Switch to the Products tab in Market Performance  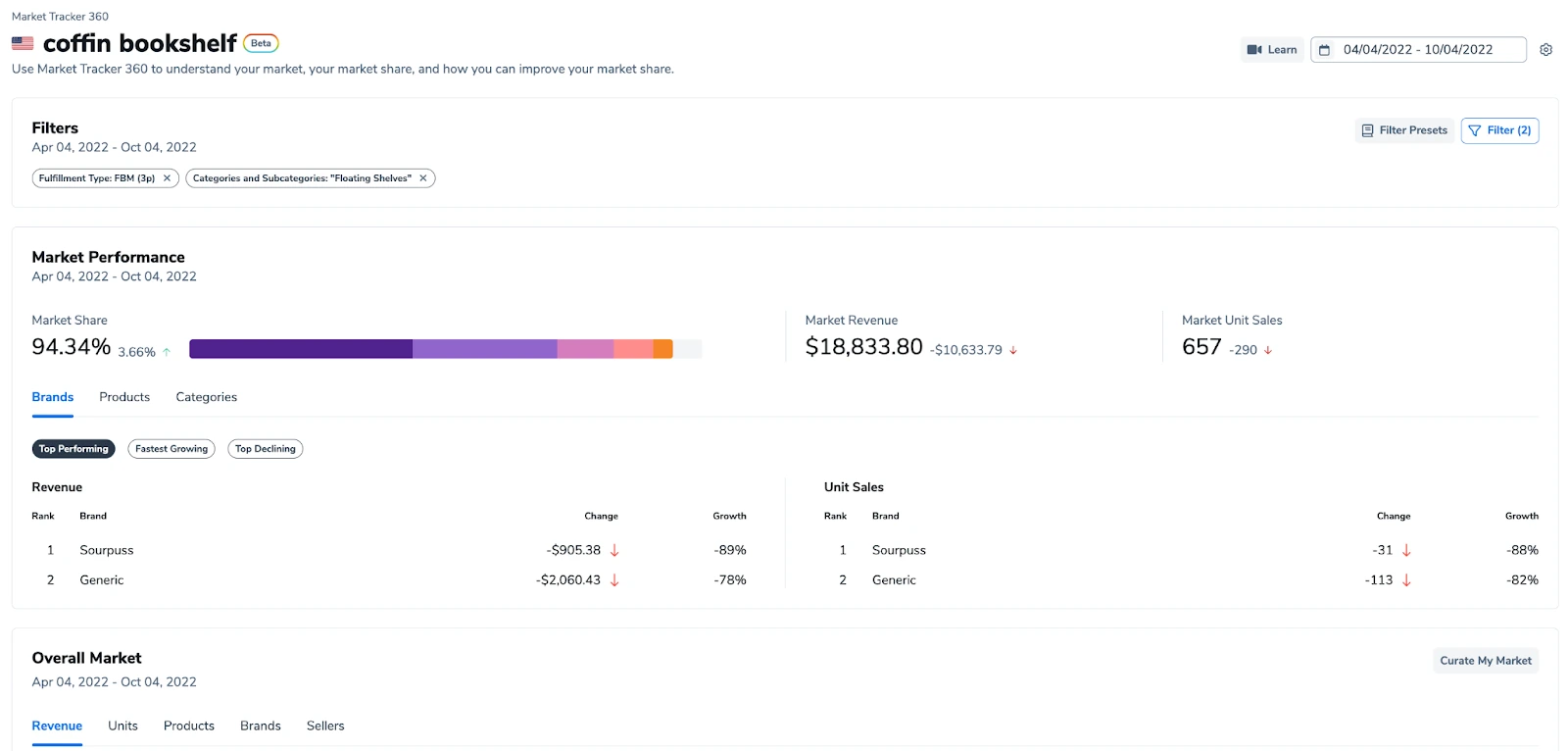[x=124, y=397]
